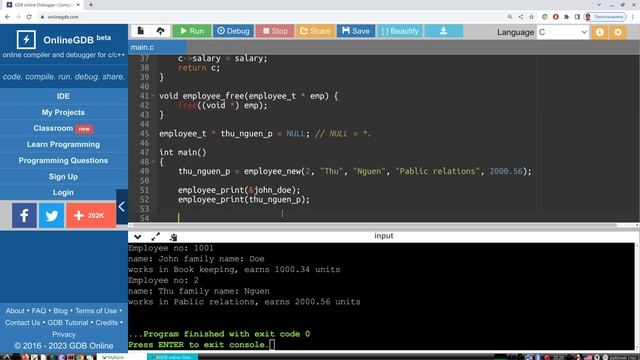This screenshot has width=640, height=360.
Task: Click the Opera red extension icon
Action: pos(556,17)
